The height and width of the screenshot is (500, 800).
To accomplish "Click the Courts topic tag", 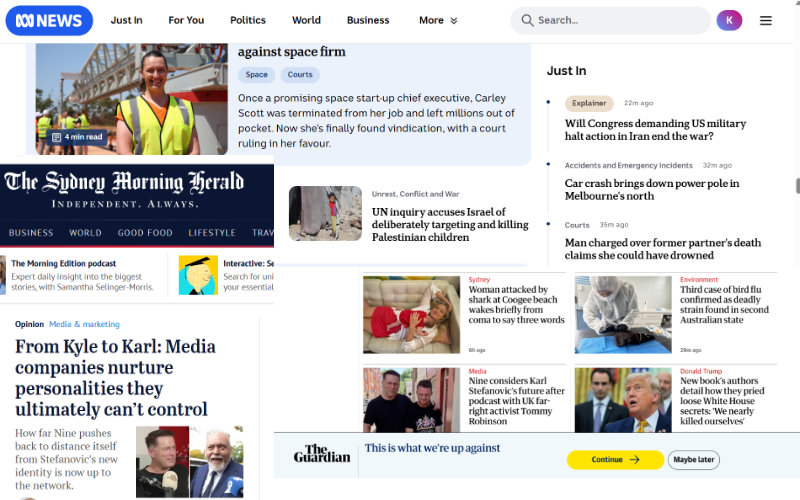I will click(x=300, y=74).
